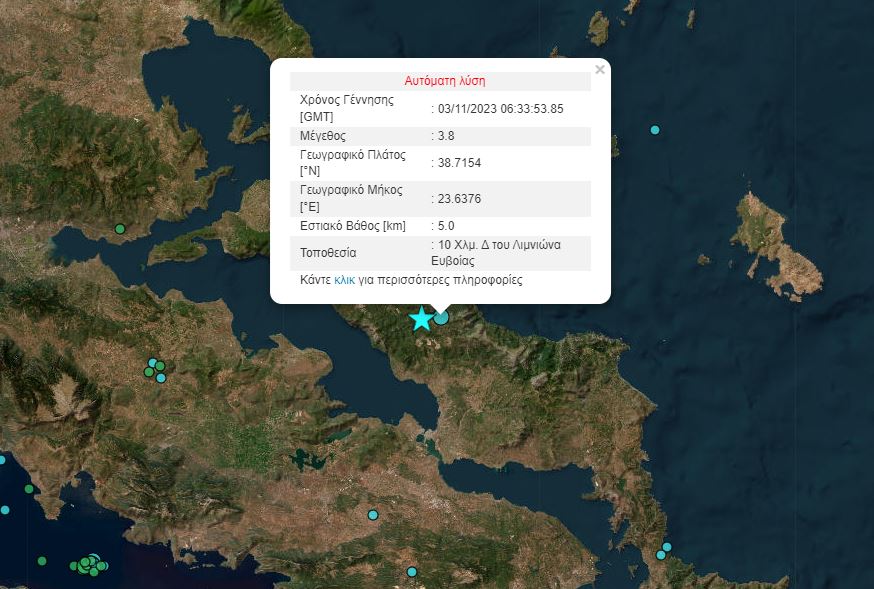Click the lone cyan marker in the northeastern sea
This screenshot has height=589, width=874.
click(655, 130)
